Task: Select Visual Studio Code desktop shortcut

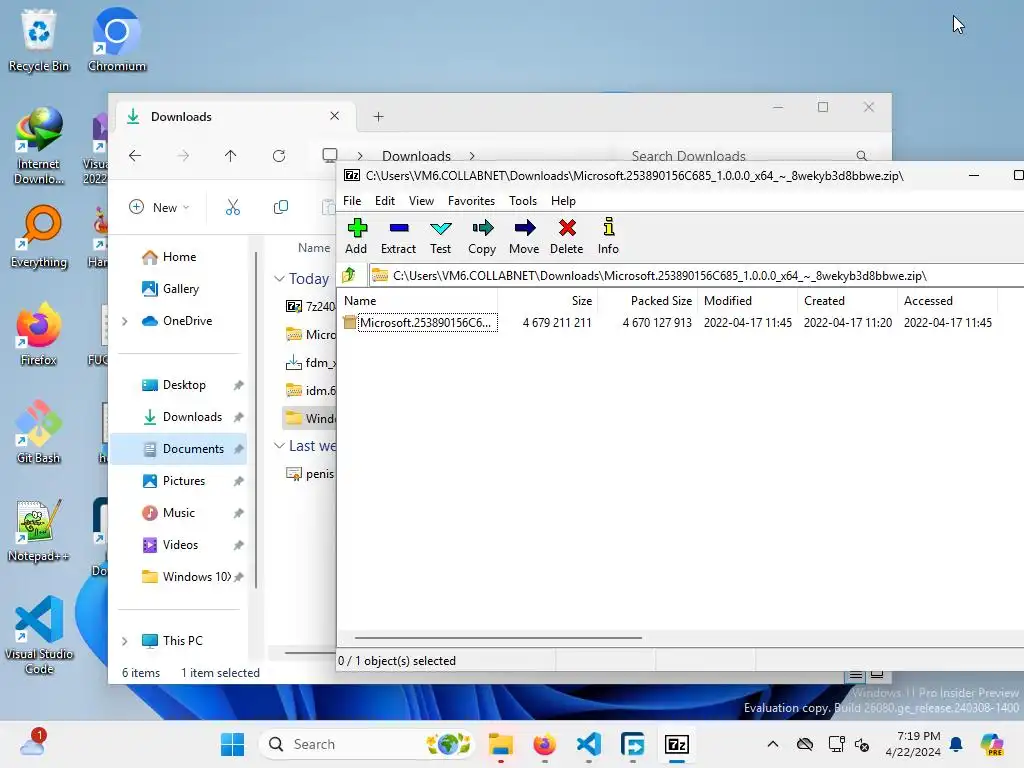Action: (39, 635)
